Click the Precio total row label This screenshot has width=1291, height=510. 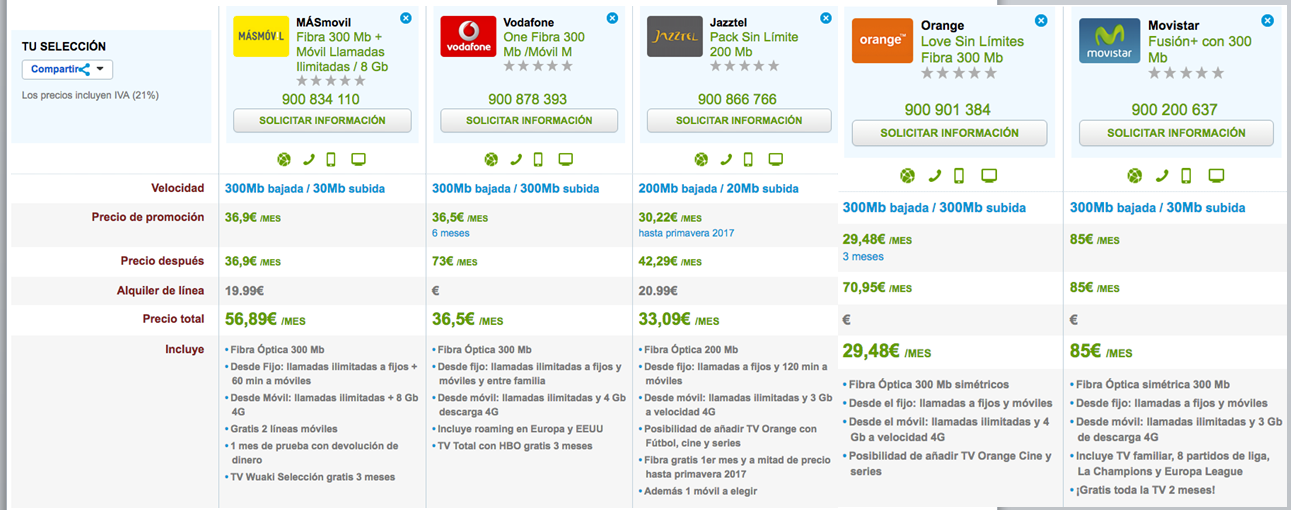(x=173, y=319)
